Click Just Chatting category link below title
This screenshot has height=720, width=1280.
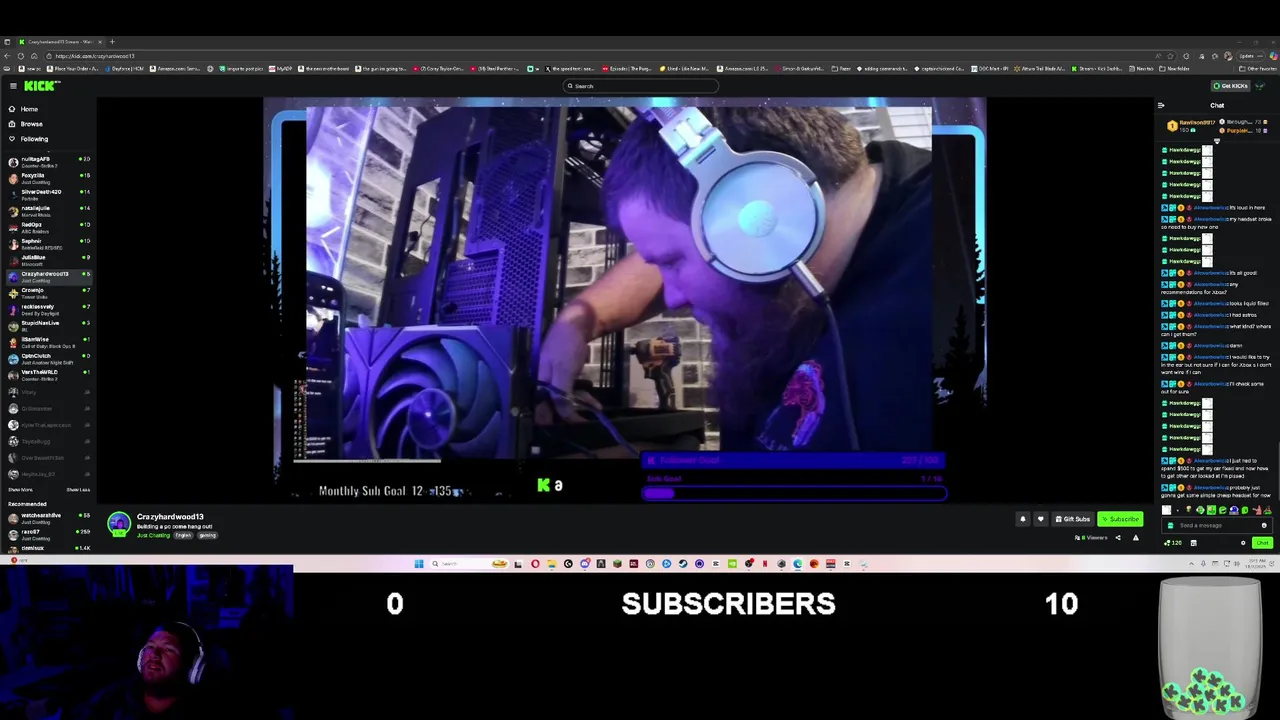(x=154, y=536)
